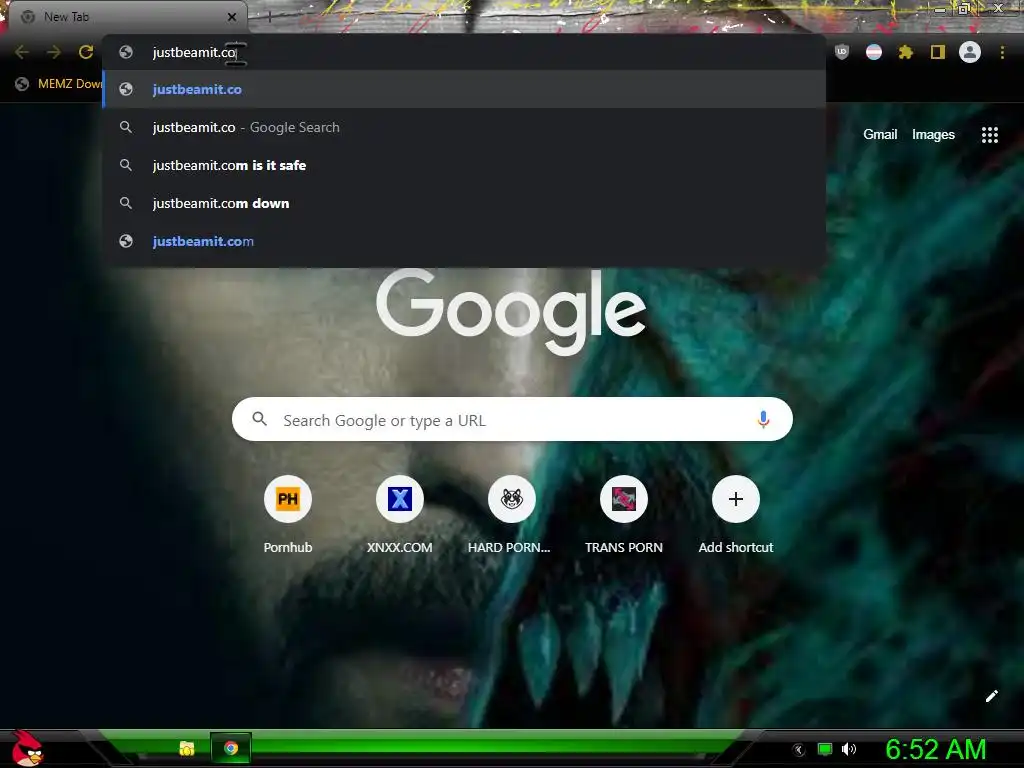
Task: Select Chrome on the taskbar
Action: coord(231,748)
